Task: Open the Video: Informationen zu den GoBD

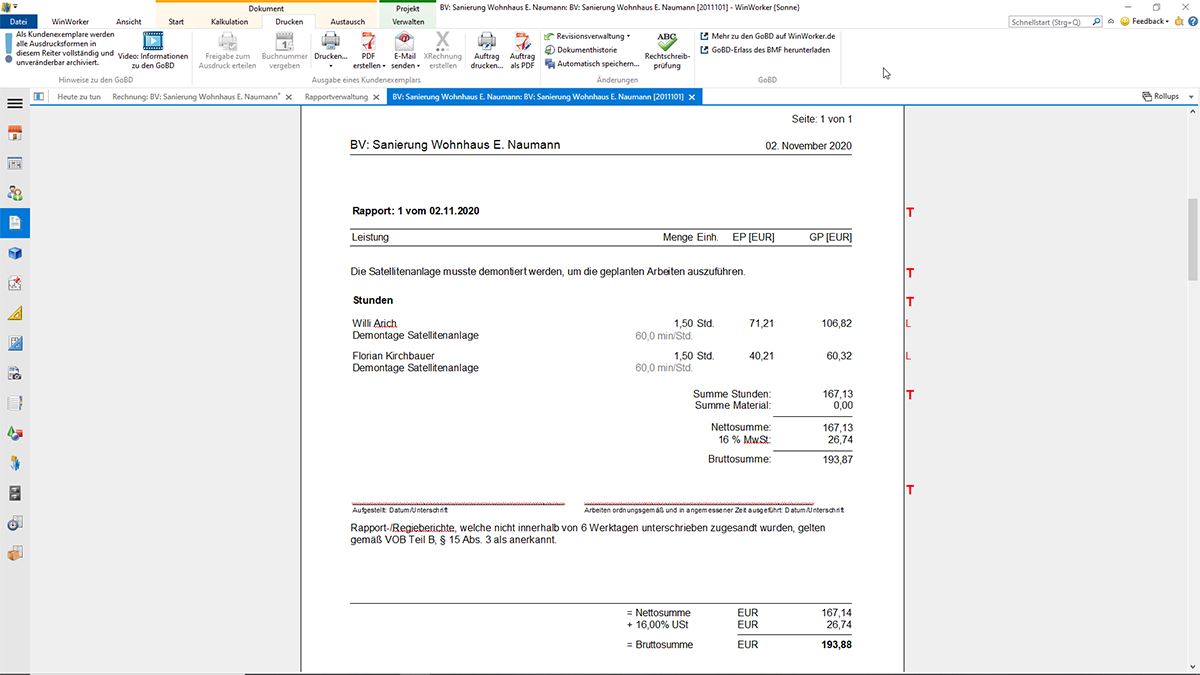Action: [153, 51]
